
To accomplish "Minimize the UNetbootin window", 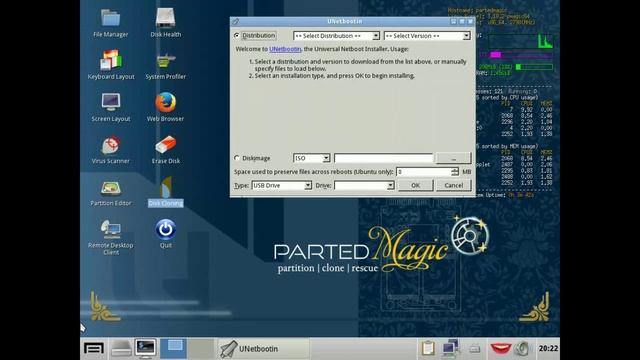I will tap(453, 21).
